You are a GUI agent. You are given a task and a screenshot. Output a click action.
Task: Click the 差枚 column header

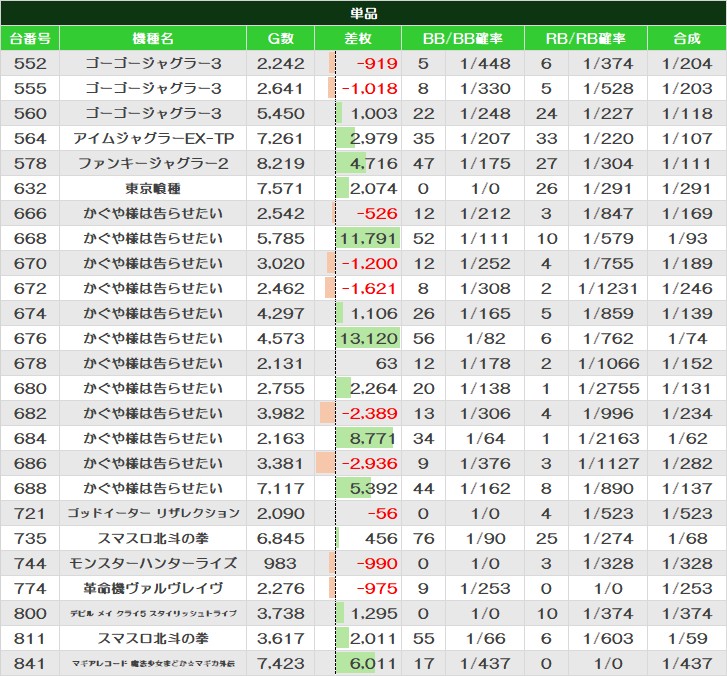coord(358,38)
